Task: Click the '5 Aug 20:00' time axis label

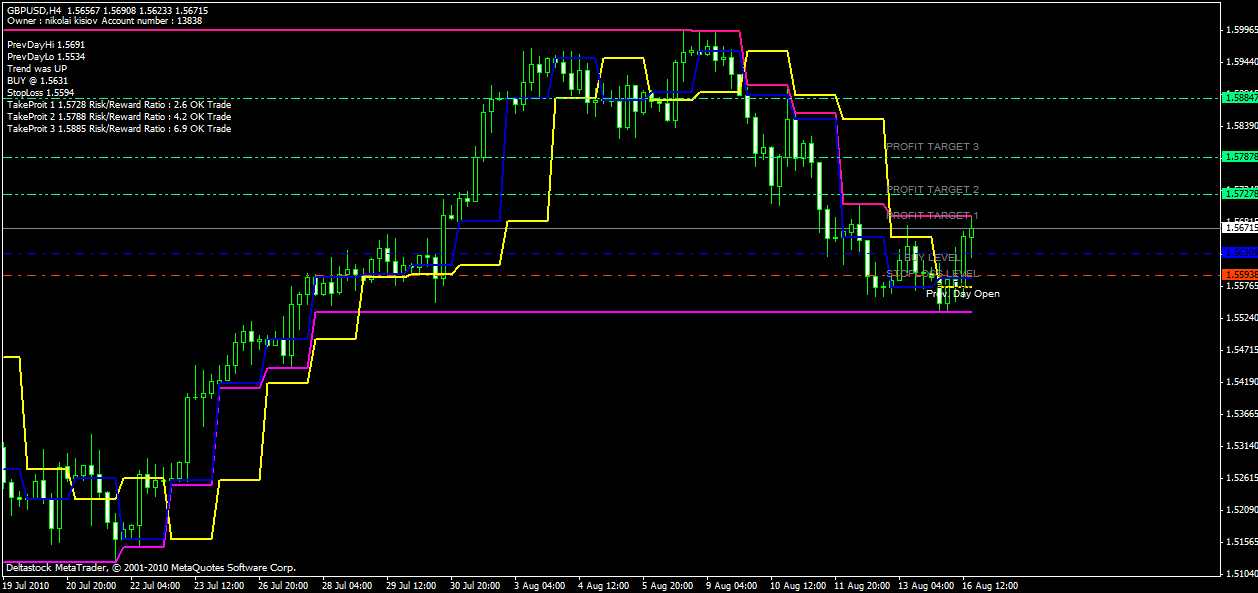Action: click(x=668, y=585)
